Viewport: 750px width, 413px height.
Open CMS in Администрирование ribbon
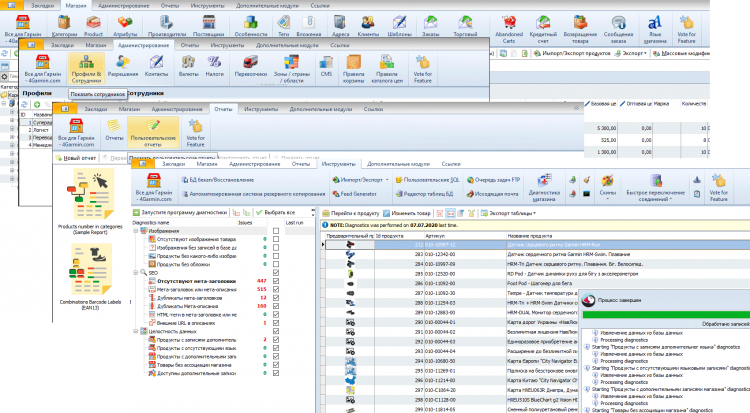pyautogui.click(x=326, y=67)
